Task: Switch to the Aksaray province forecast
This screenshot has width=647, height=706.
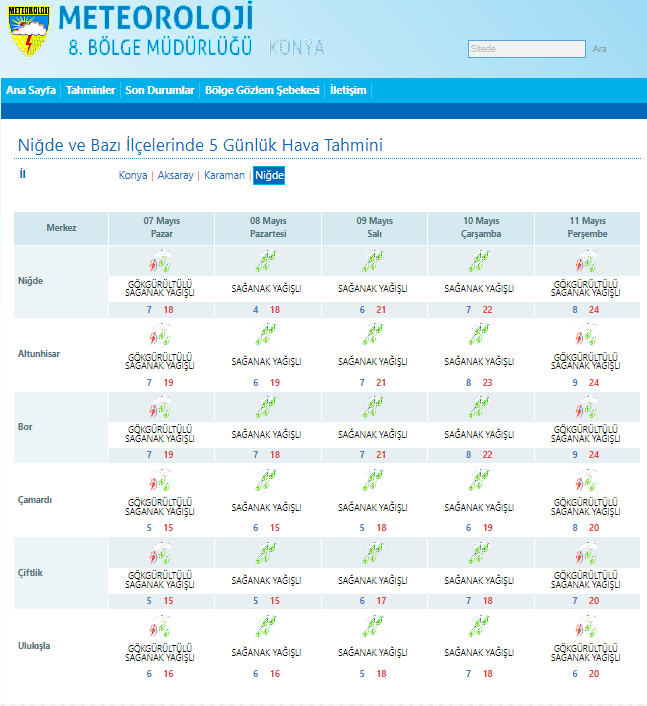Action: [x=176, y=175]
